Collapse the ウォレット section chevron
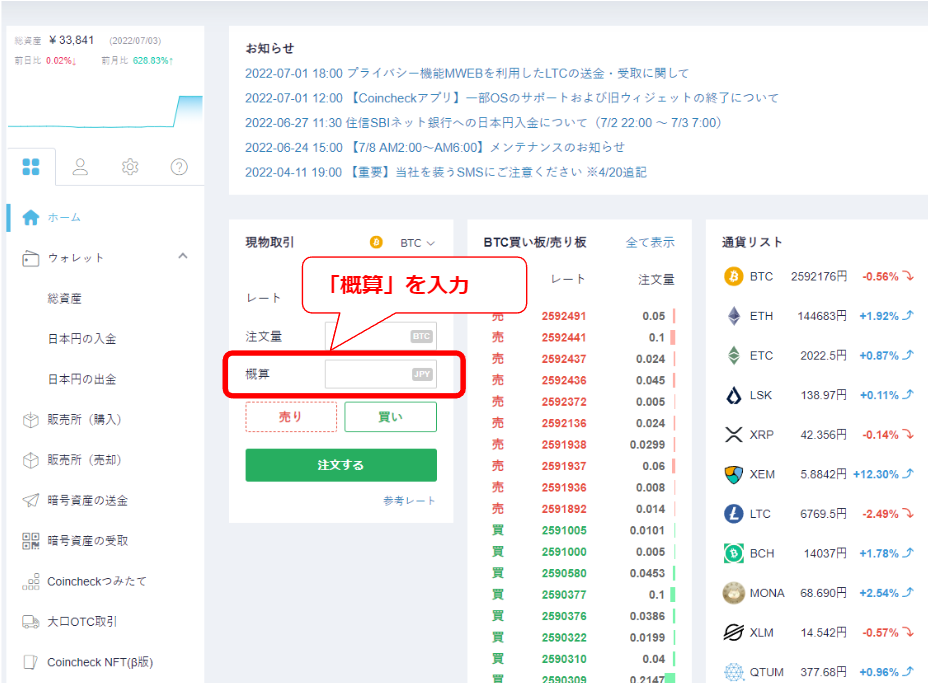928x683 pixels. coord(183,256)
